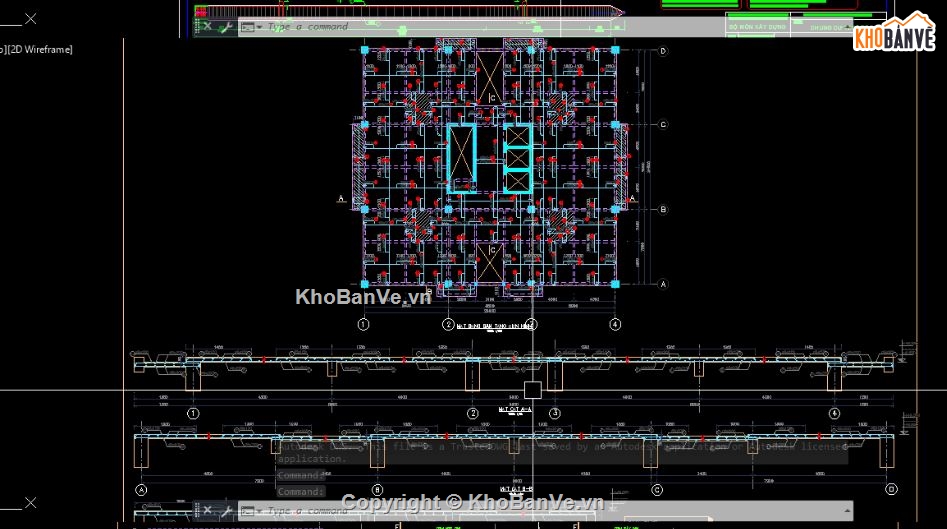Open Customize wrench on bottom command line
Image resolution: width=947 pixels, height=529 pixels.
tap(225, 511)
